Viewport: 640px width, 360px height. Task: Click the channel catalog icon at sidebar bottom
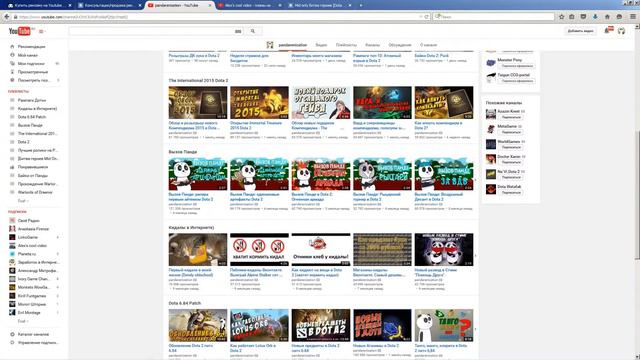[12, 334]
